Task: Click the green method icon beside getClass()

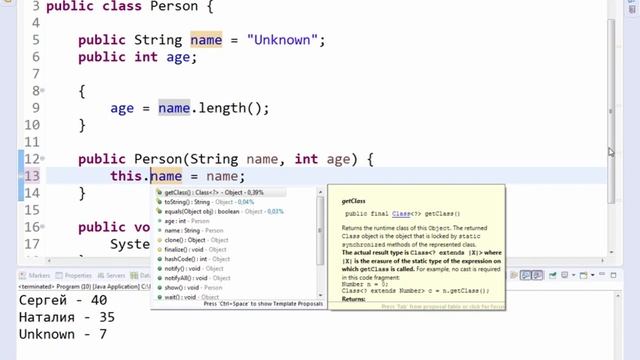Action: 160,192
